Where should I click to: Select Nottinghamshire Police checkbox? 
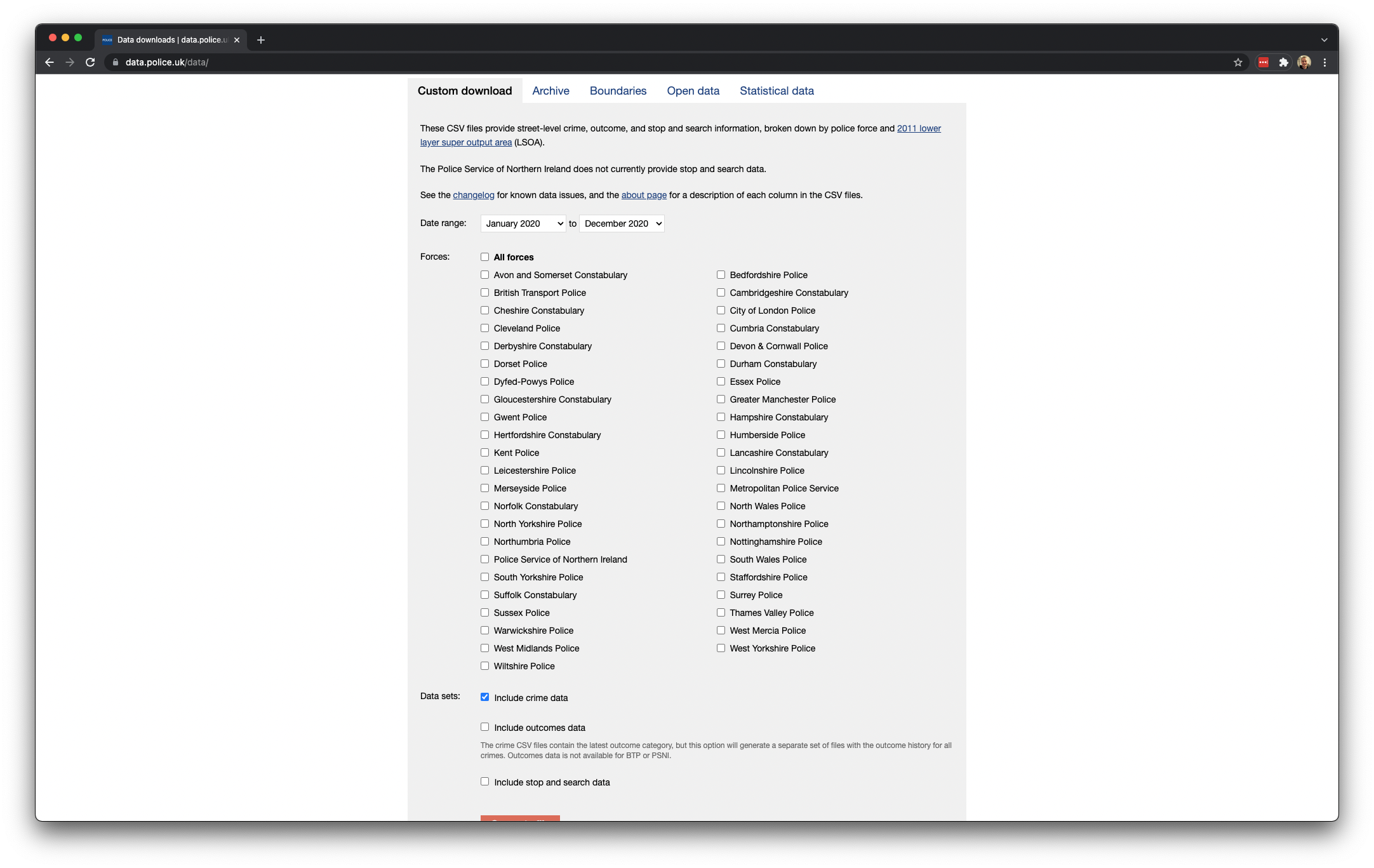pyautogui.click(x=721, y=542)
